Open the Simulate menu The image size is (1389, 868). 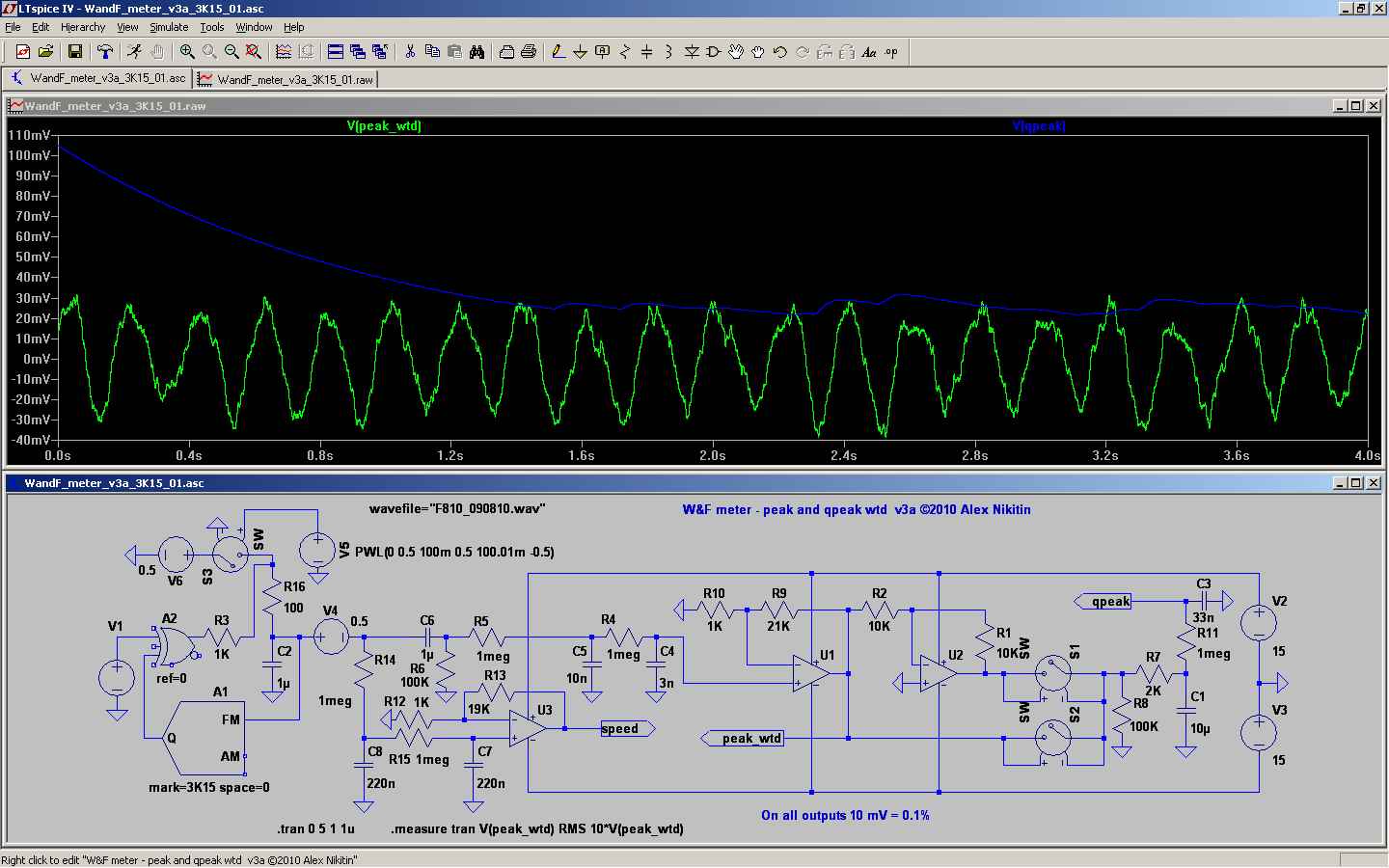pos(169,27)
